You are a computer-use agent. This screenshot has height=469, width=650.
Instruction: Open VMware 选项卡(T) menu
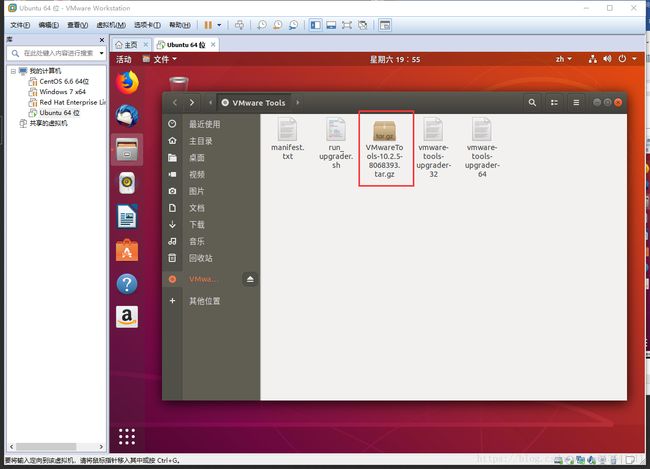tap(147, 25)
